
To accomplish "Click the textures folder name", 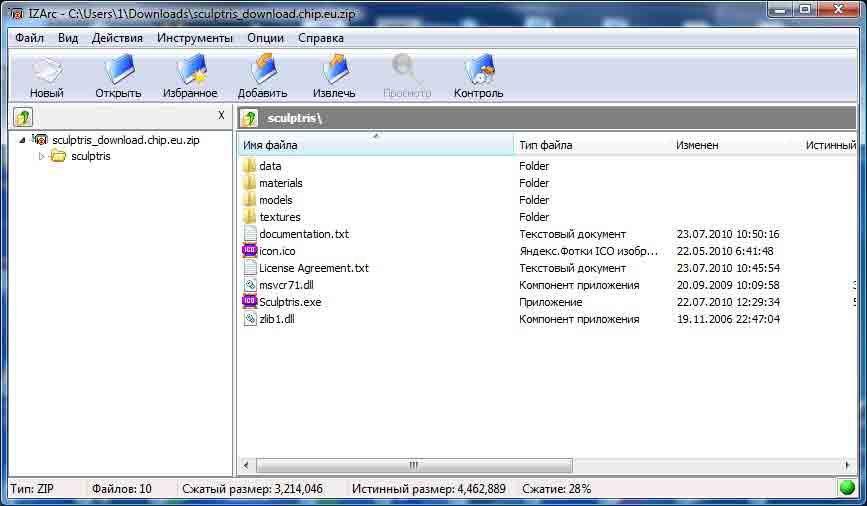I will pos(280,217).
